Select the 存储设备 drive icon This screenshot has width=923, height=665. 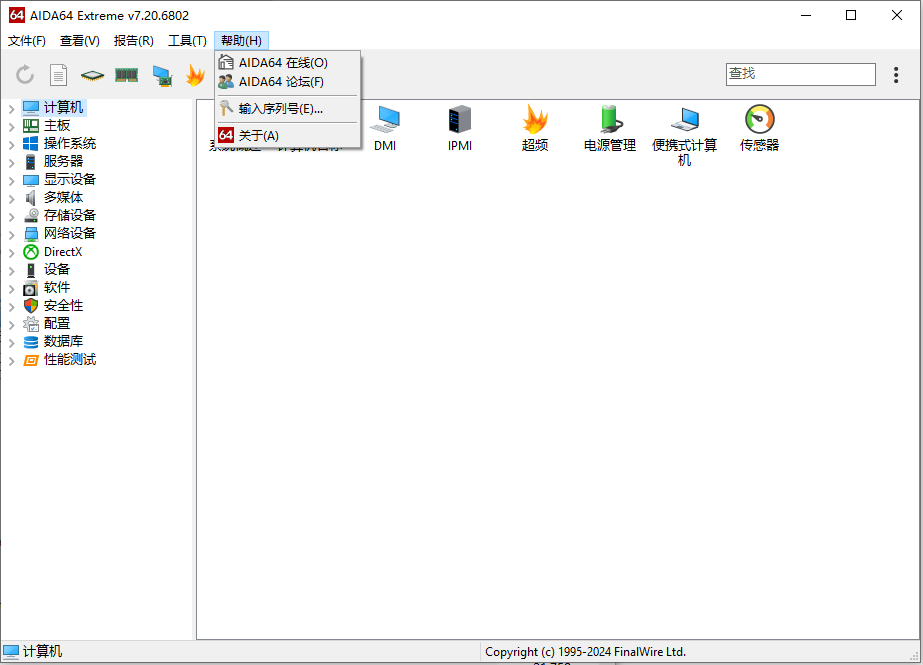[x=31, y=215]
